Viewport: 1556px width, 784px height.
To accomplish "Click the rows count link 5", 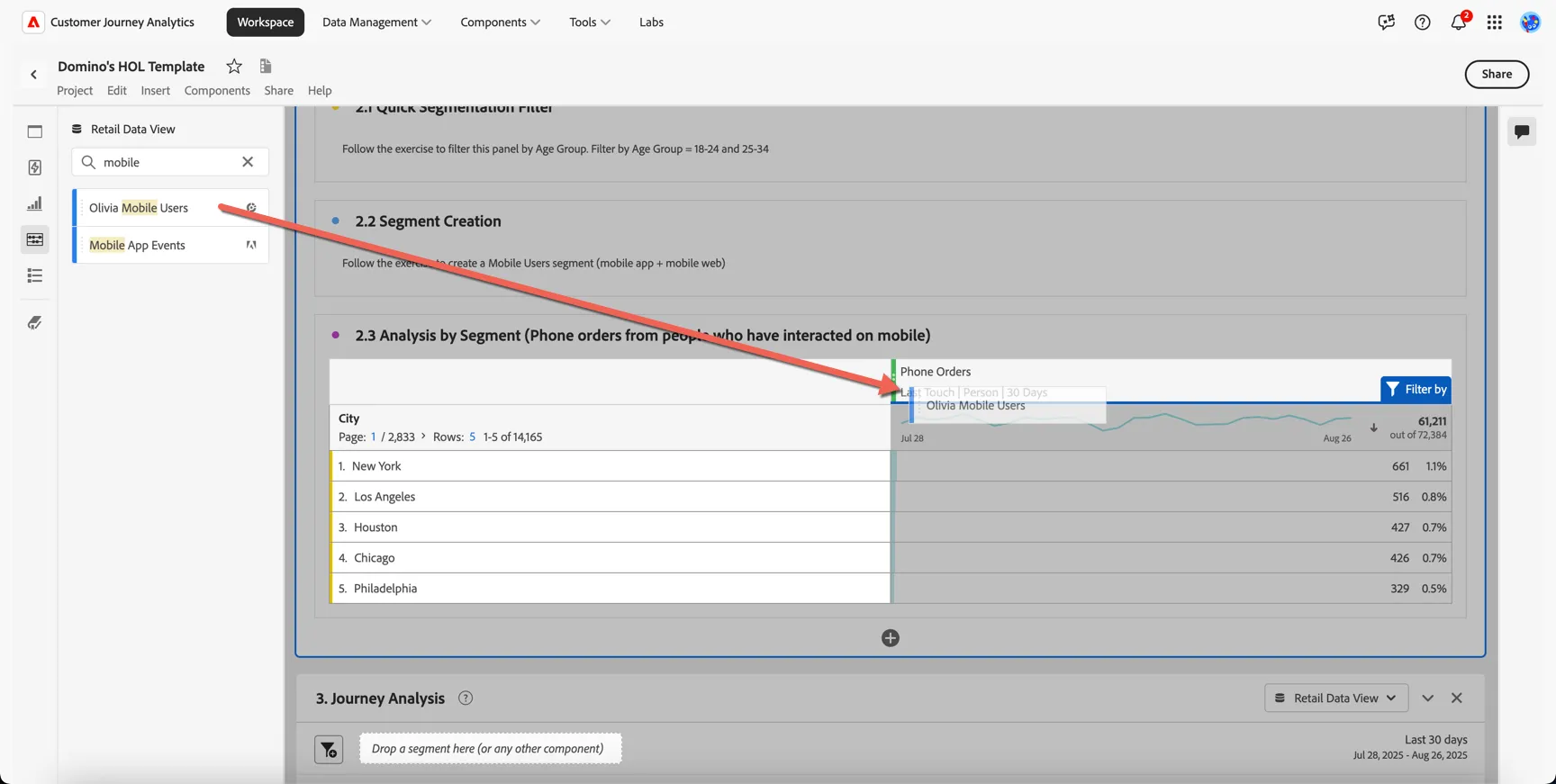I will pos(472,437).
